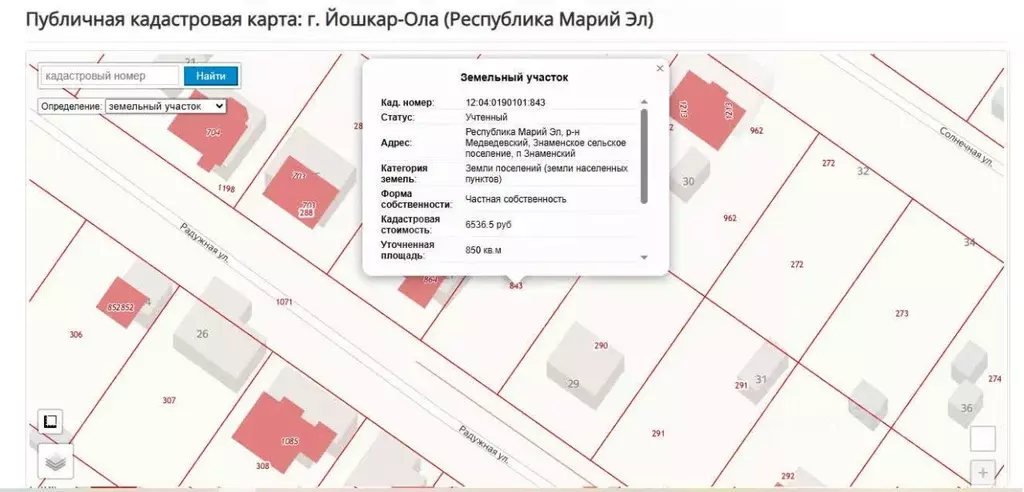Click the Определение label

[71, 106]
